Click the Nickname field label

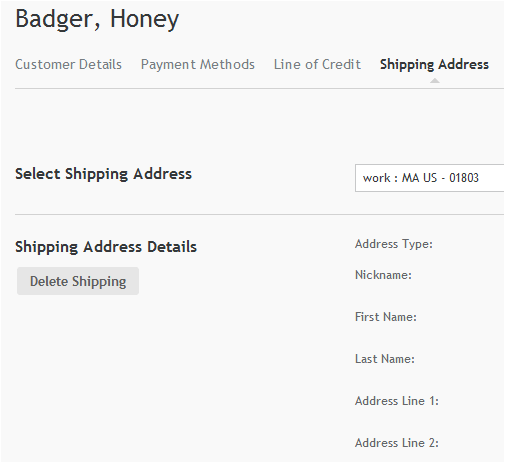coord(383,275)
